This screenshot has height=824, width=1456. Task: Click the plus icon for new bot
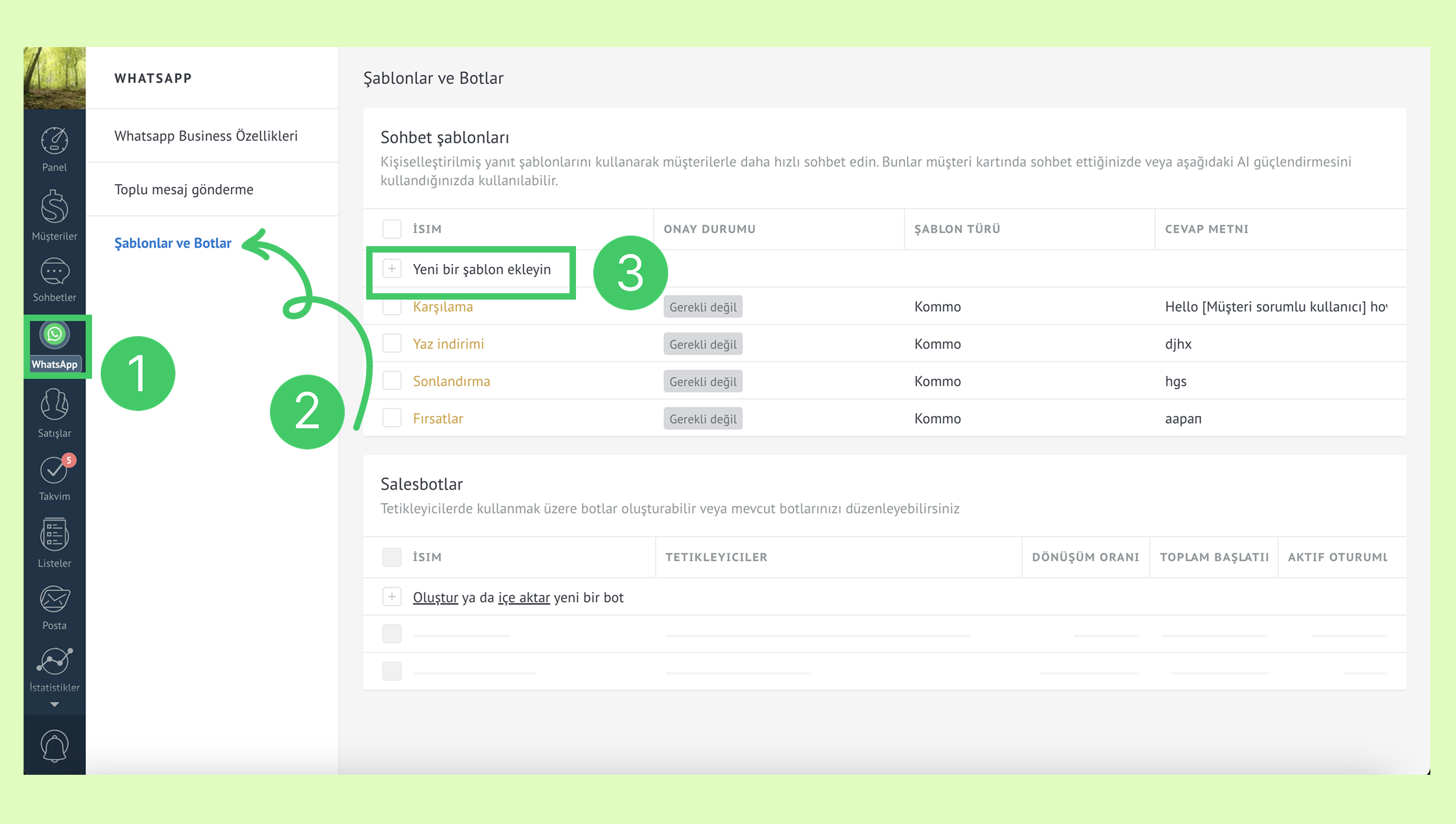pyautogui.click(x=392, y=597)
